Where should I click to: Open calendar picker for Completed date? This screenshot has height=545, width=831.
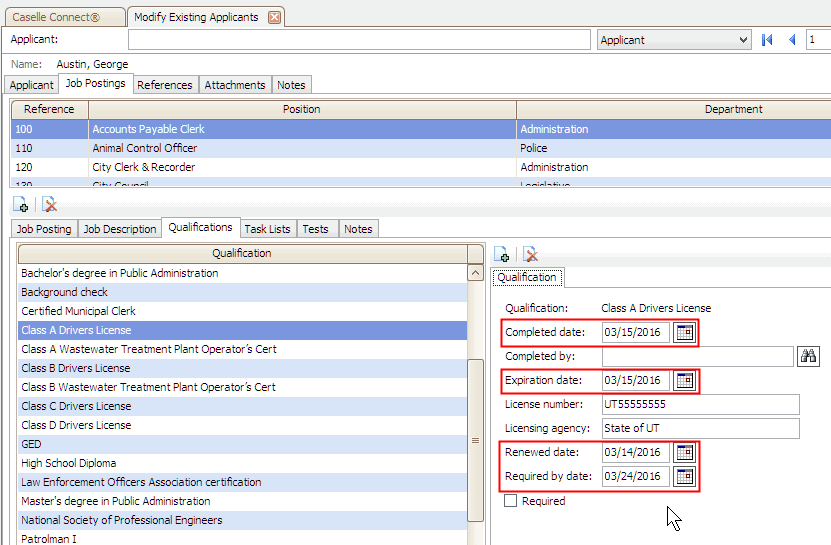684,333
